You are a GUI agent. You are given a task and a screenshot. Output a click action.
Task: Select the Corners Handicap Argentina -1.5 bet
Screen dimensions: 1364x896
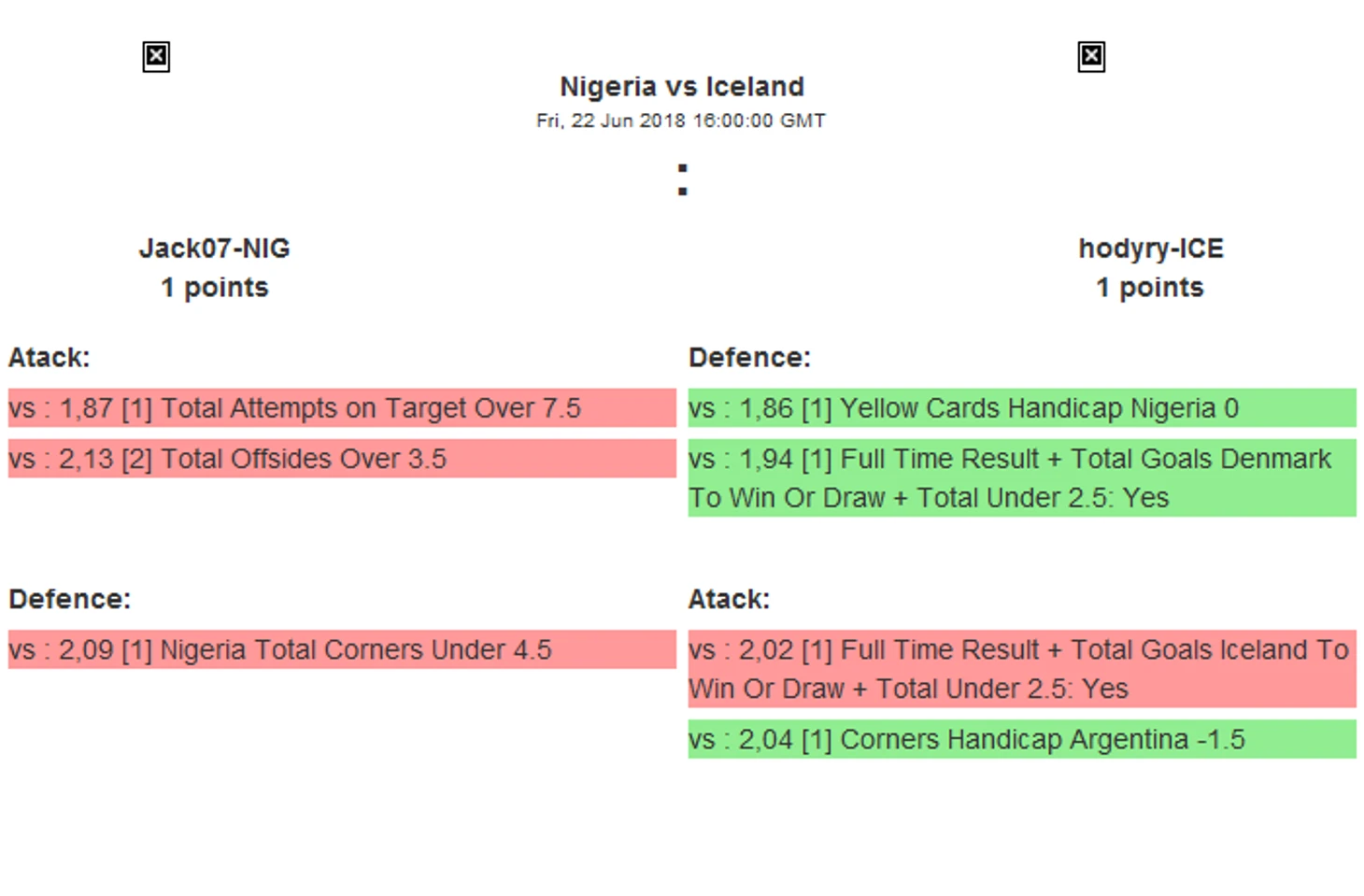coord(1022,739)
